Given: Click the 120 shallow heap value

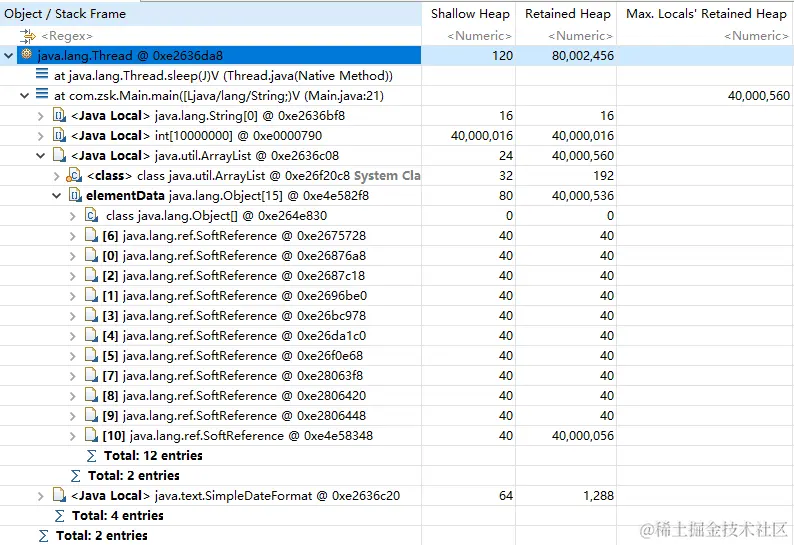Looking at the screenshot, I should [x=502, y=56].
